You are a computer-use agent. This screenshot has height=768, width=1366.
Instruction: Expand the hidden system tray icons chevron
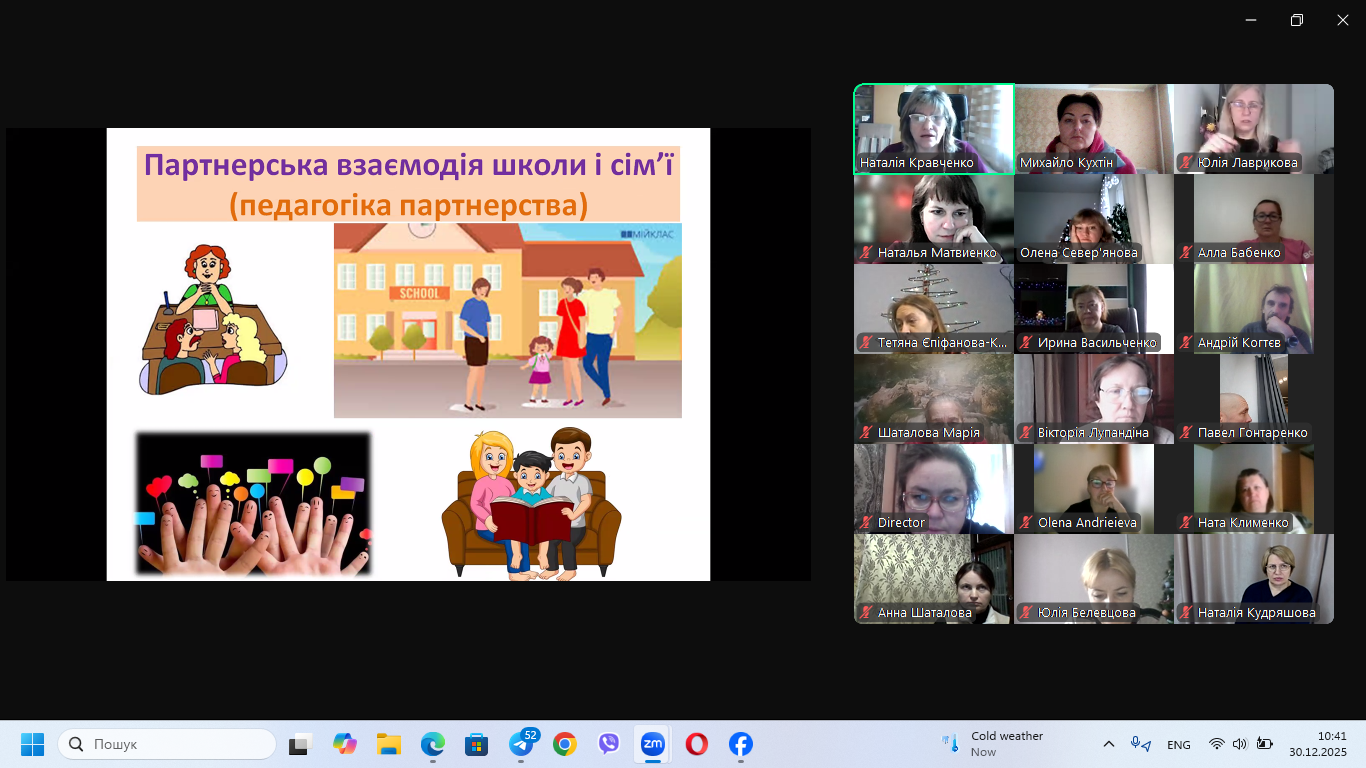click(x=1108, y=744)
